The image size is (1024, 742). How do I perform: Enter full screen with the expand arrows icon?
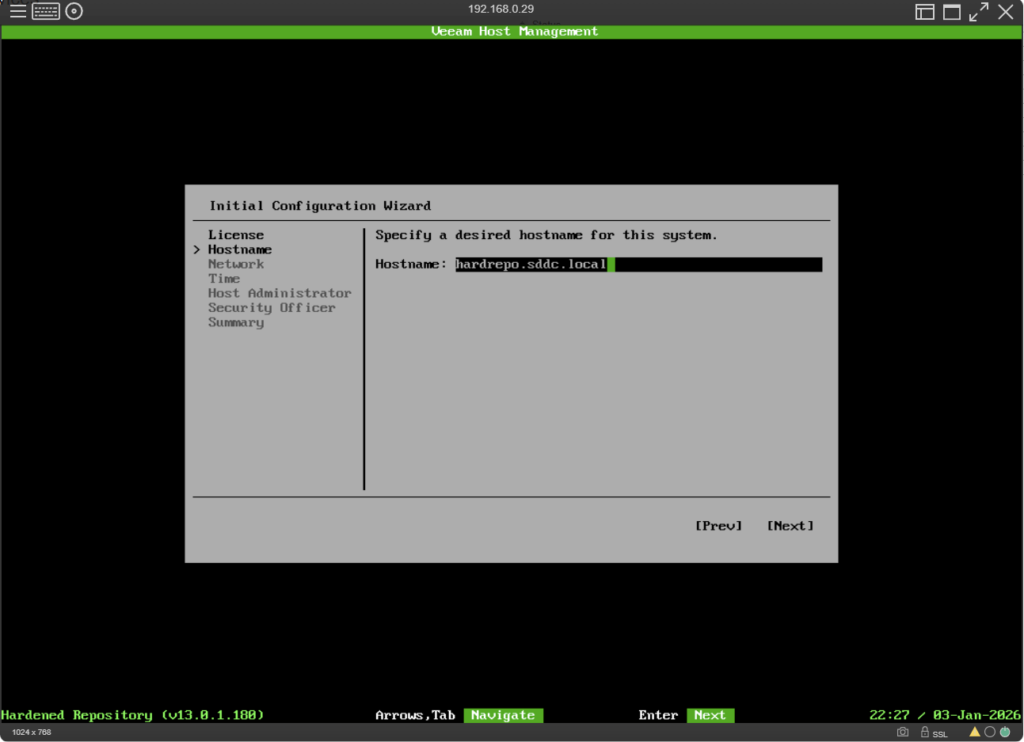point(978,12)
